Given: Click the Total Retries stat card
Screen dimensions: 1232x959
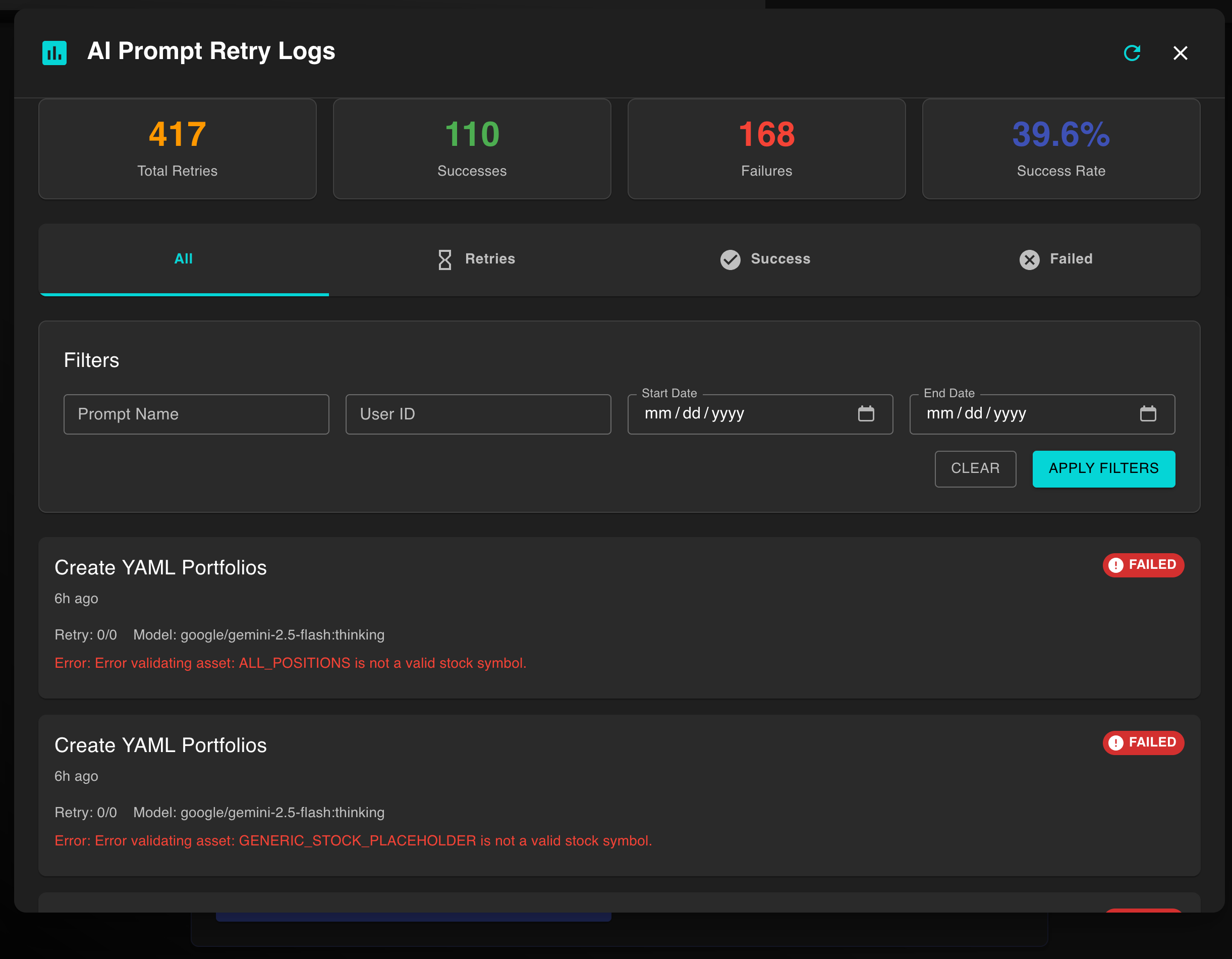Looking at the screenshot, I should click(177, 148).
